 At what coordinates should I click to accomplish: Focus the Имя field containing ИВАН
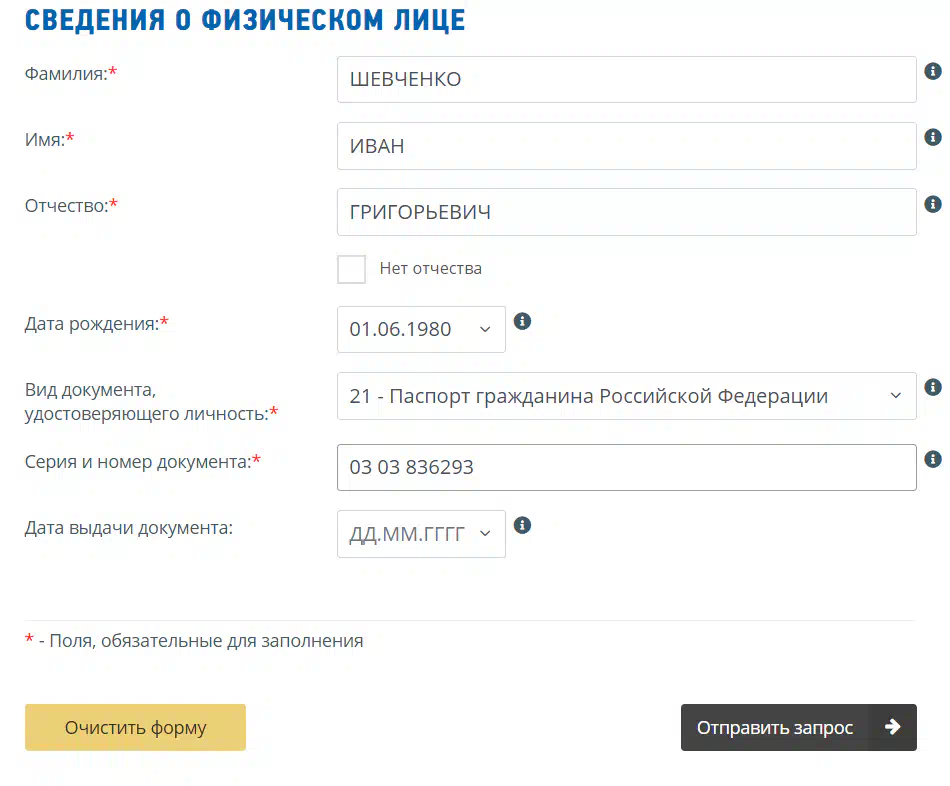point(626,146)
